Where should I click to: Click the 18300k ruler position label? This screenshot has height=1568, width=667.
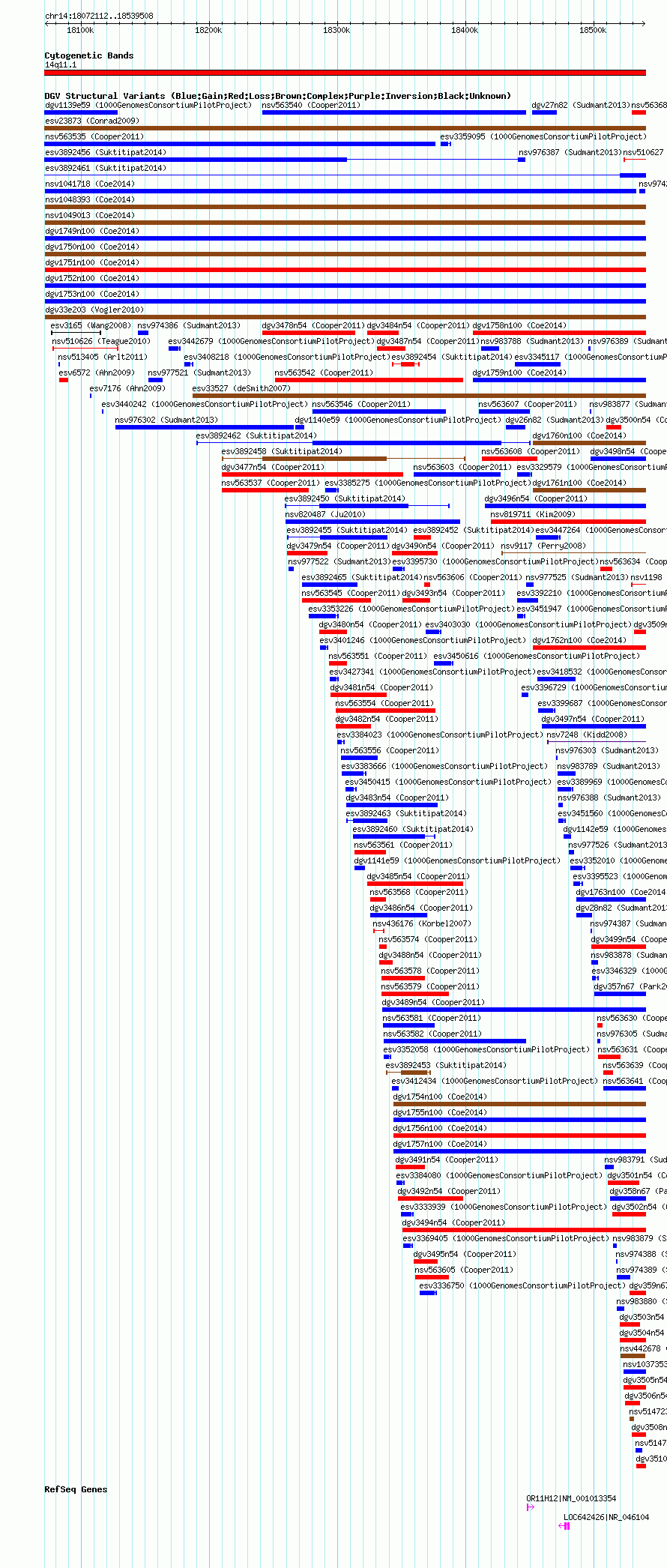336,30
